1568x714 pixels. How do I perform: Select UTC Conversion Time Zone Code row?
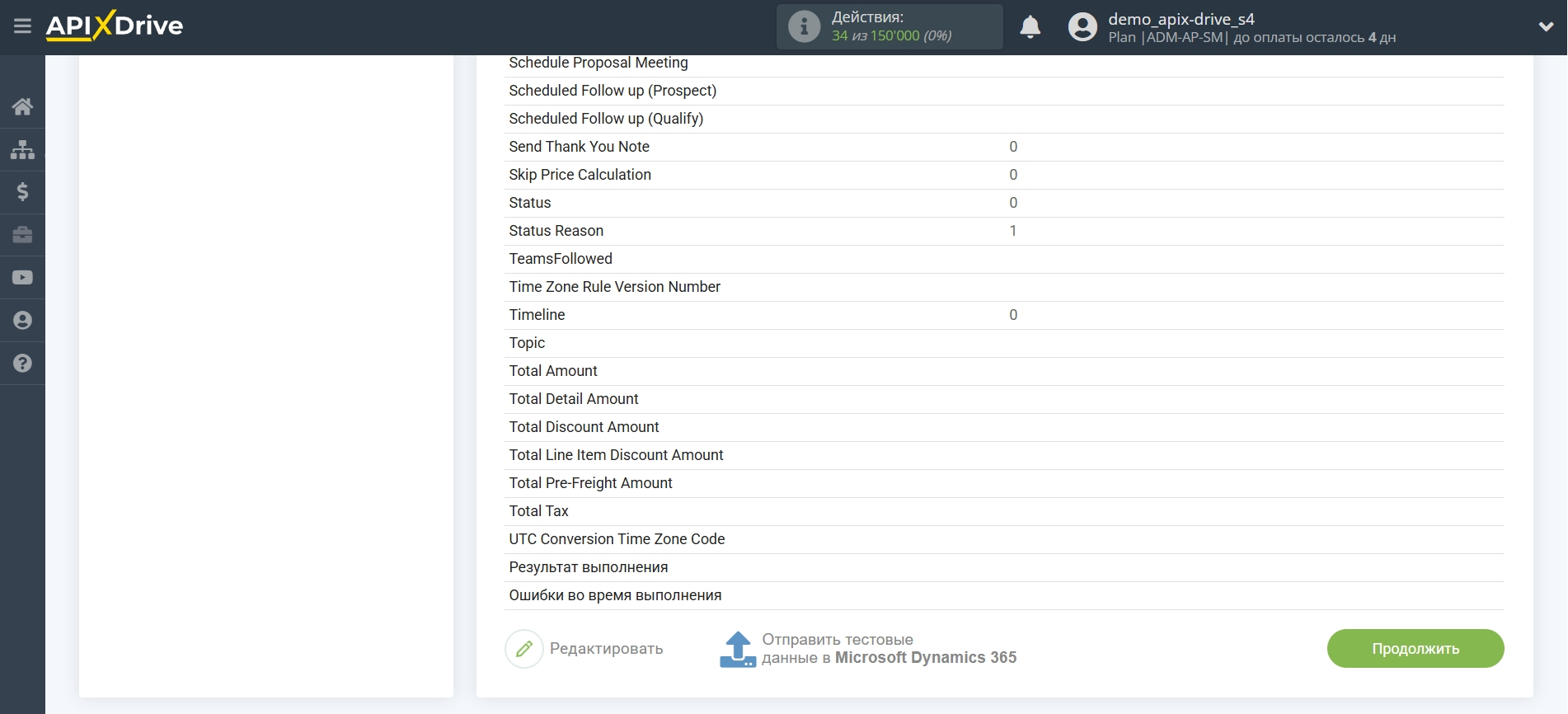[x=1004, y=540]
